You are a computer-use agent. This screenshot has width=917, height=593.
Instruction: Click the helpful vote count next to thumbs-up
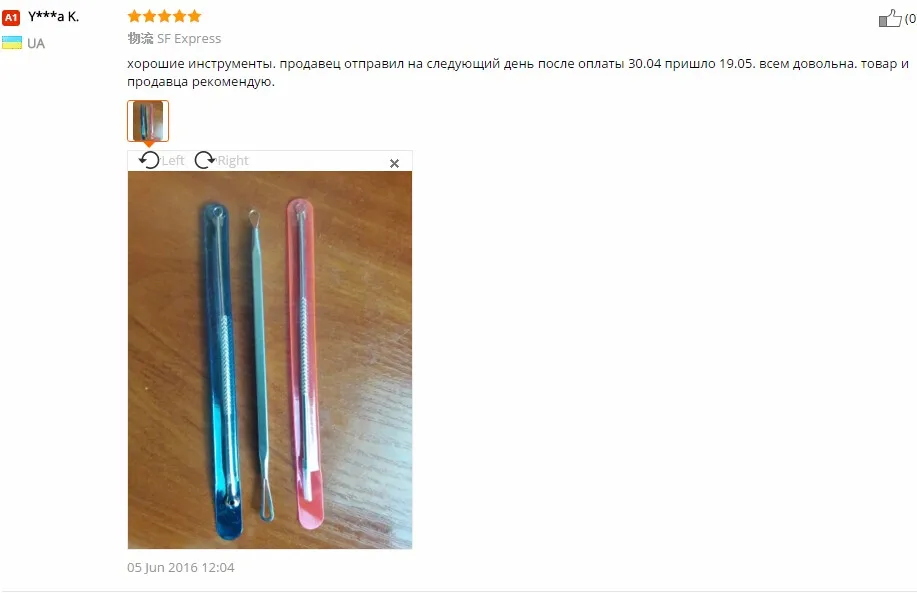[x=911, y=19]
